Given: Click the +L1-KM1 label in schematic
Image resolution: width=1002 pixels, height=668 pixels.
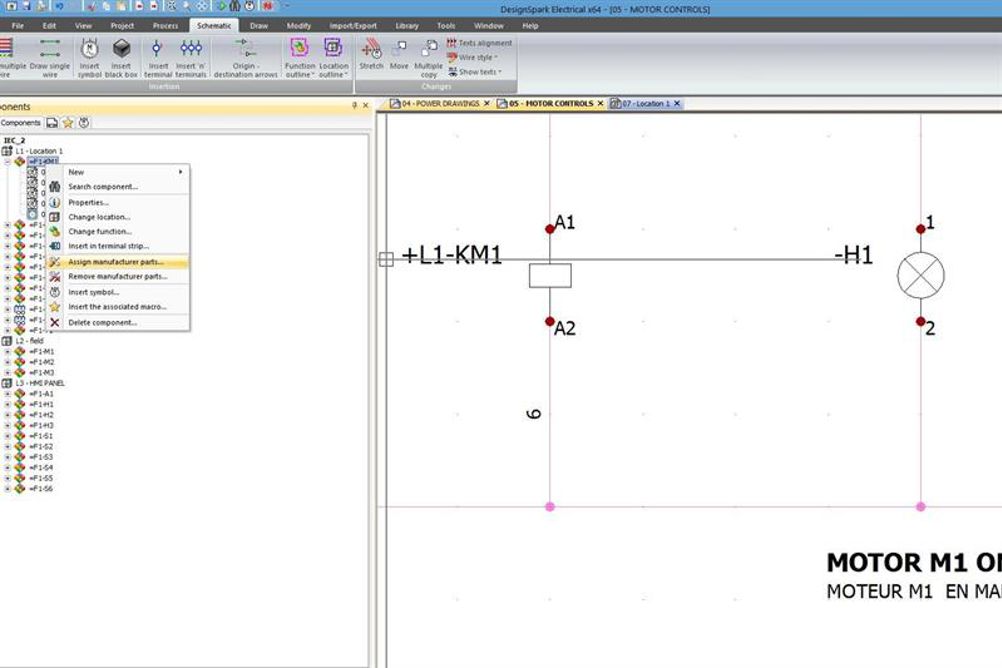Looking at the screenshot, I should (452, 255).
